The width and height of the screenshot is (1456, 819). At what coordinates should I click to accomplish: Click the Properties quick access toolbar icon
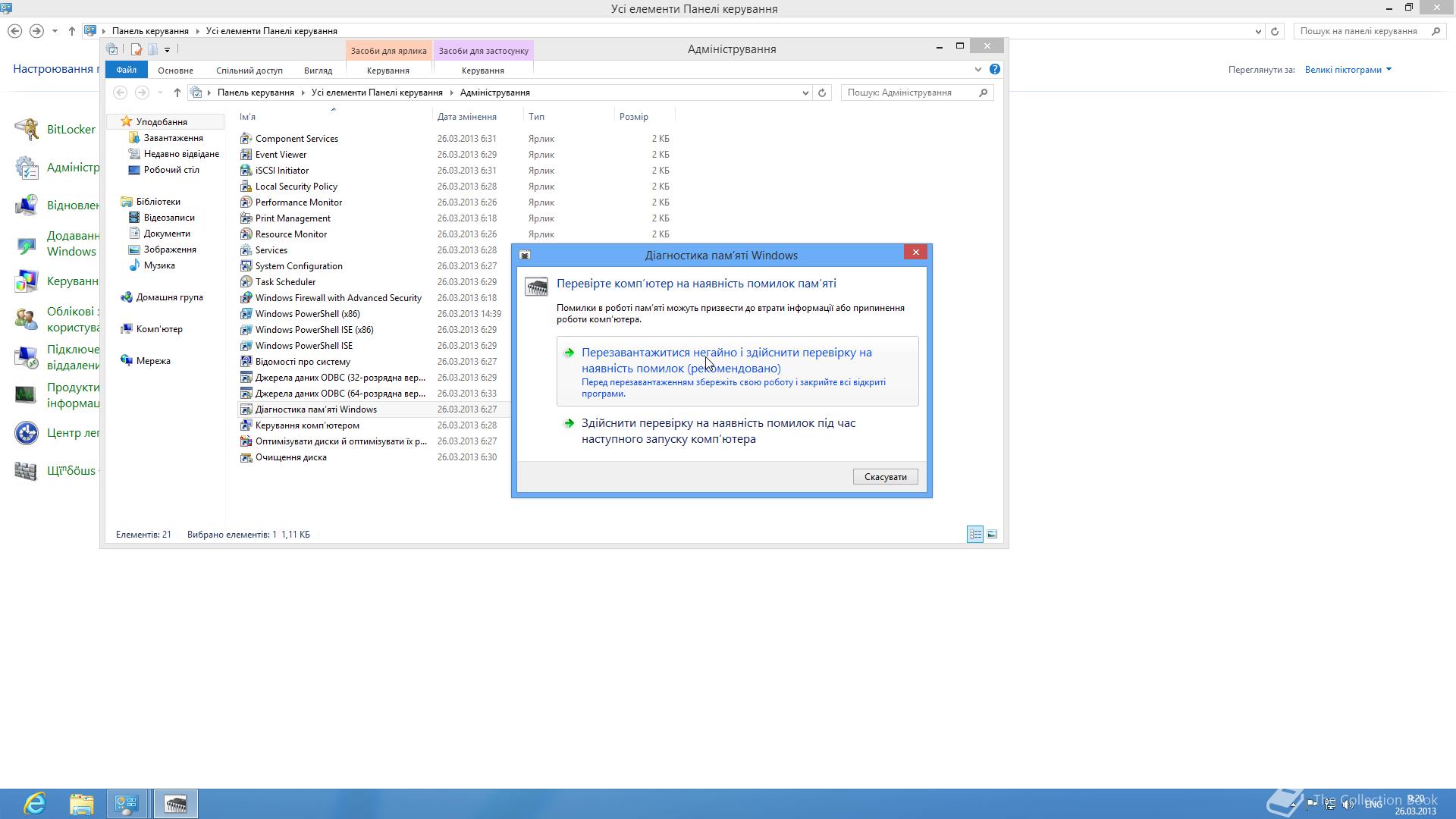tap(136, 49)
